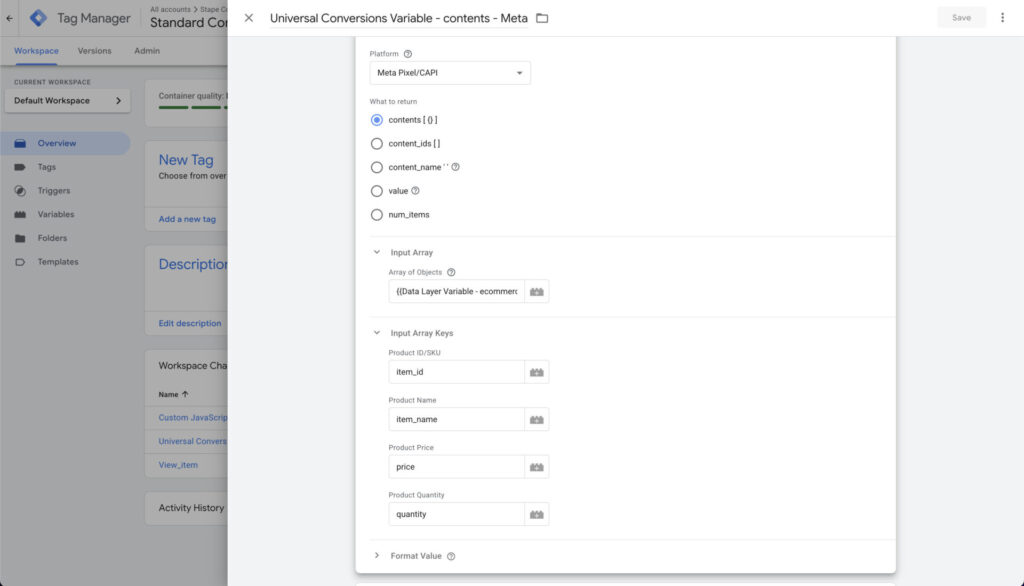Click the Add a new tag link
1024x586 pixels.
187,219
